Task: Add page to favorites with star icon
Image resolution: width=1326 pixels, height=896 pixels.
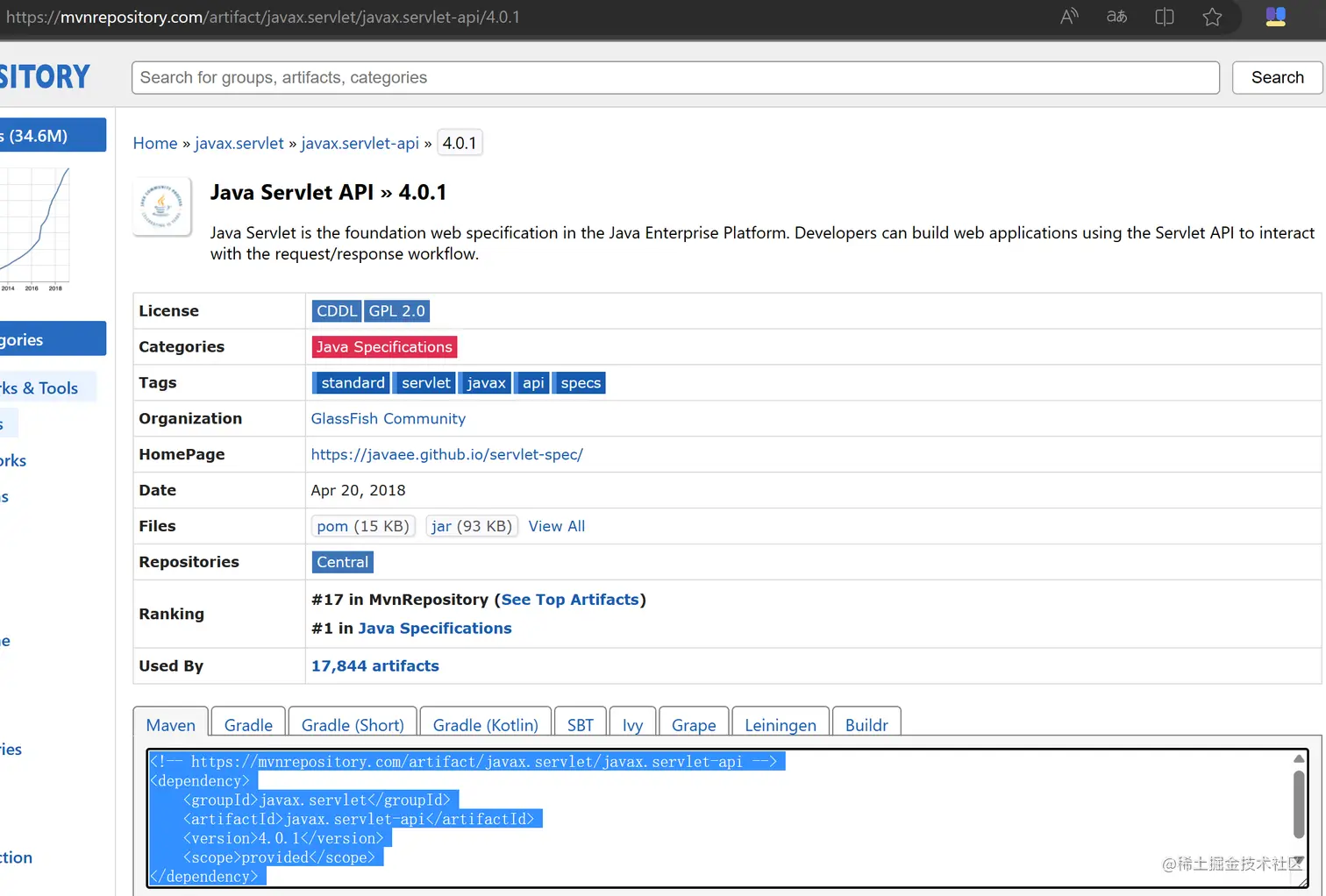Action: pyautogui.click(x=1212, y=17)
